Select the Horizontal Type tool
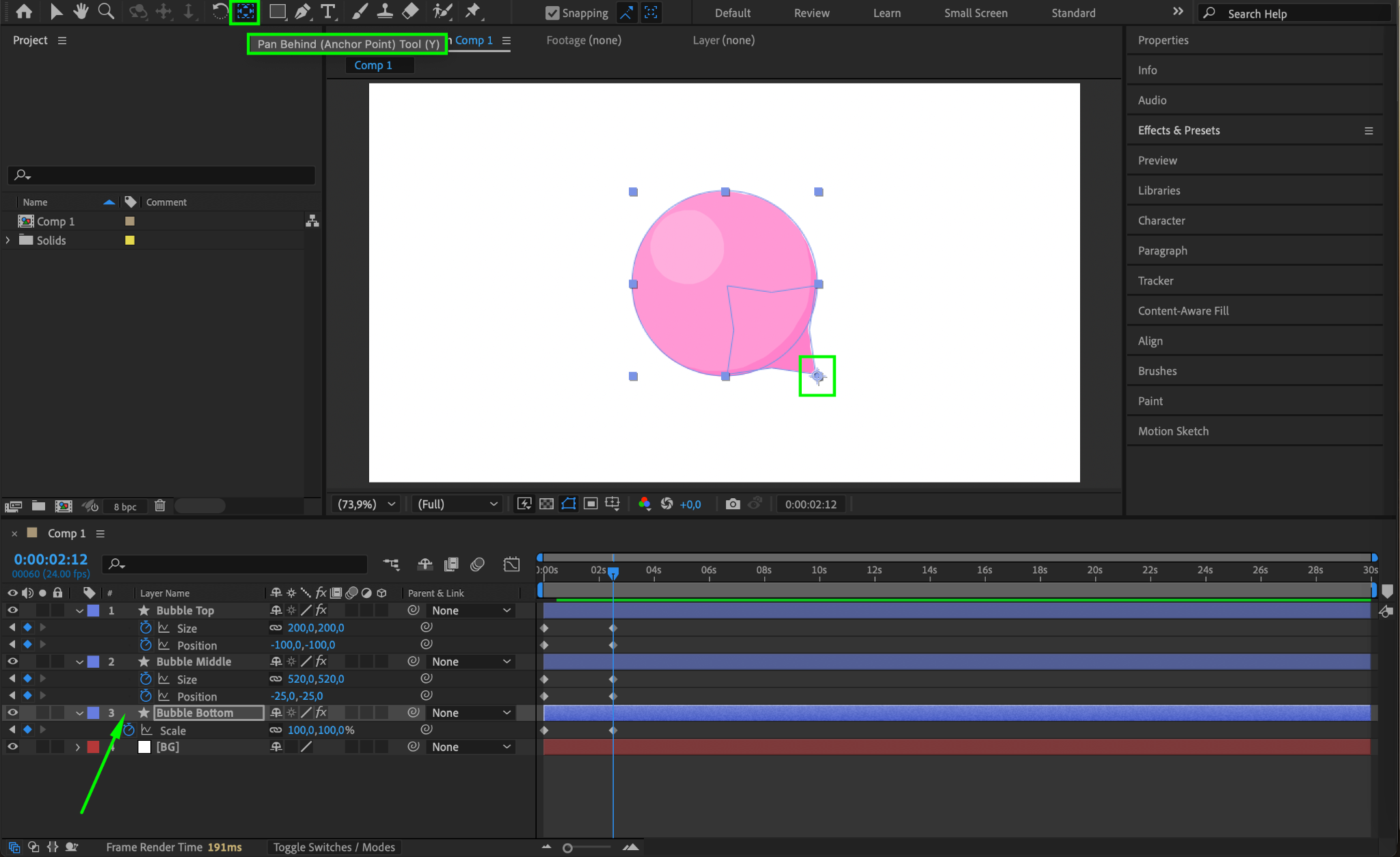Viewport: 1400px width, 857px height. pos(328,12)
